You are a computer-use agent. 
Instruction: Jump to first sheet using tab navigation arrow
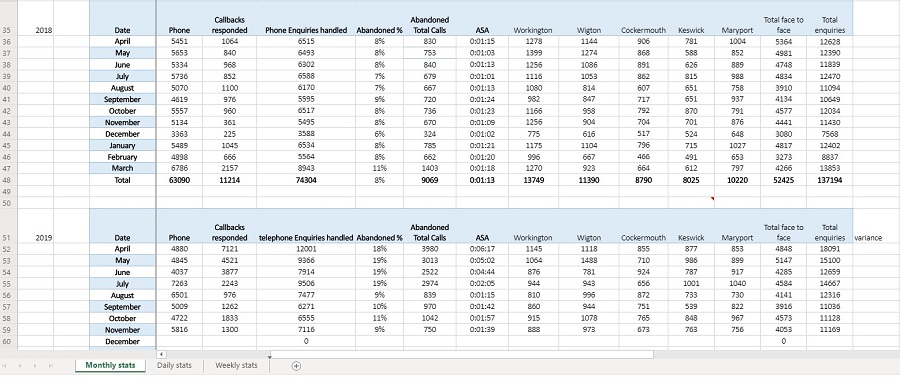coord(5,366)
